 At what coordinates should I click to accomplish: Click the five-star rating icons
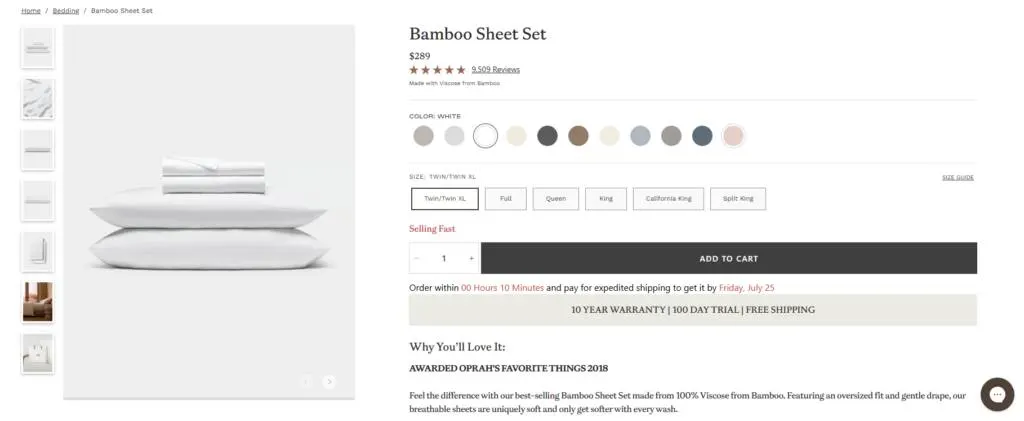click(x=437, y=70)
